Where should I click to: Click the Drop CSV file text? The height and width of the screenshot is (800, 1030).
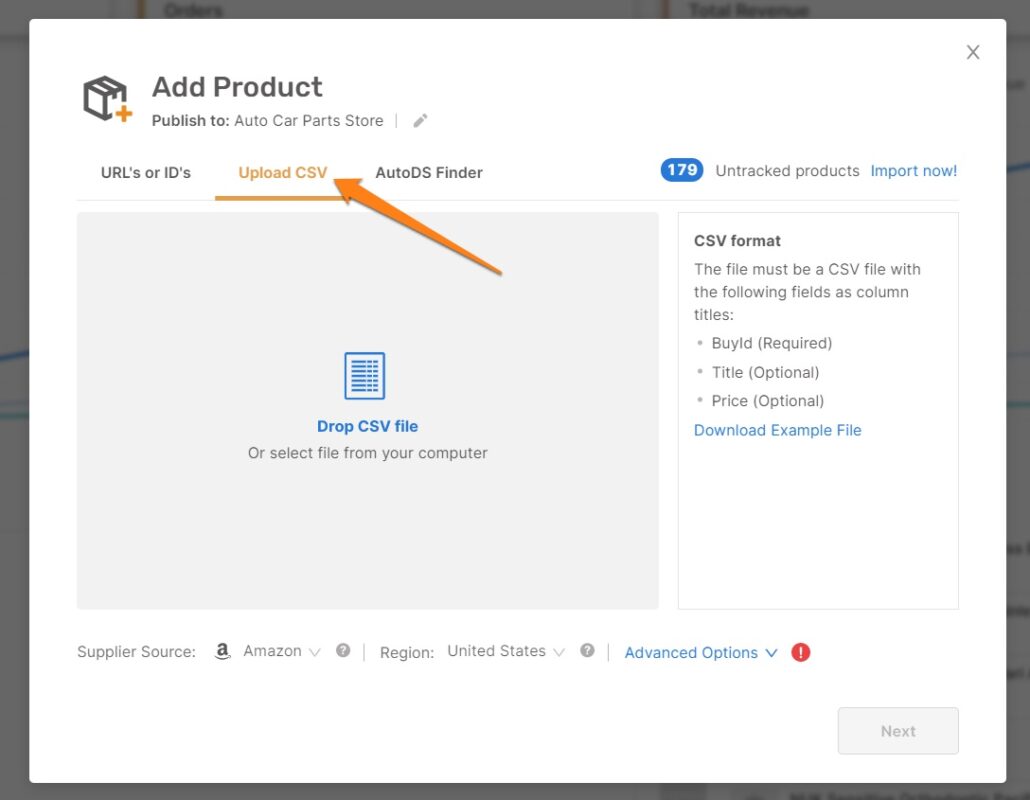[x=367, y=426]
